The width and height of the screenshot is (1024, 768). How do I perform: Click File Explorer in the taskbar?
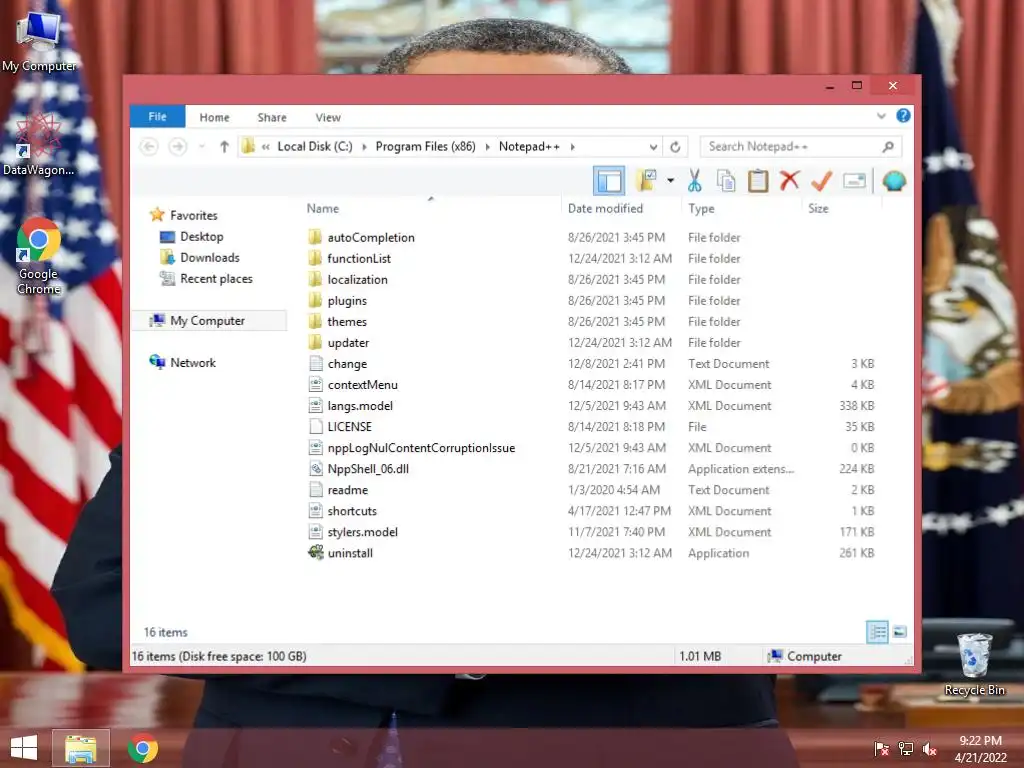point(80,748)
